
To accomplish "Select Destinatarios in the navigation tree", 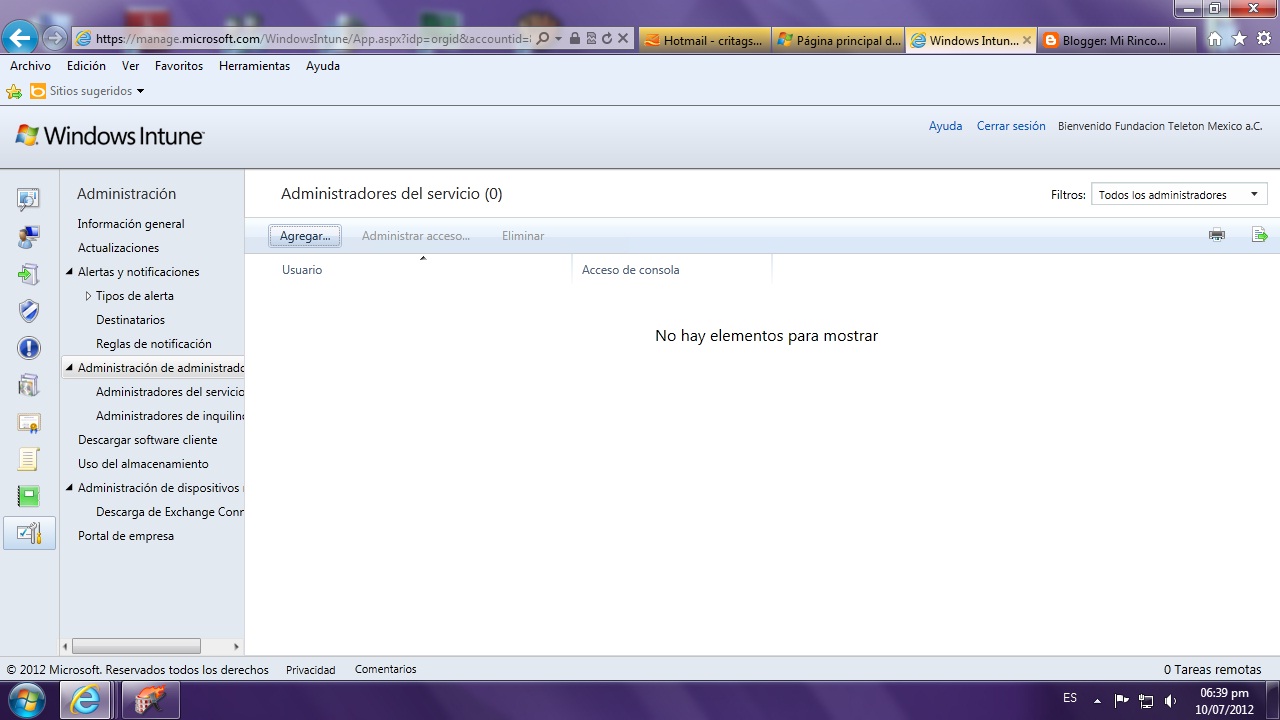I will pos(130,320).
